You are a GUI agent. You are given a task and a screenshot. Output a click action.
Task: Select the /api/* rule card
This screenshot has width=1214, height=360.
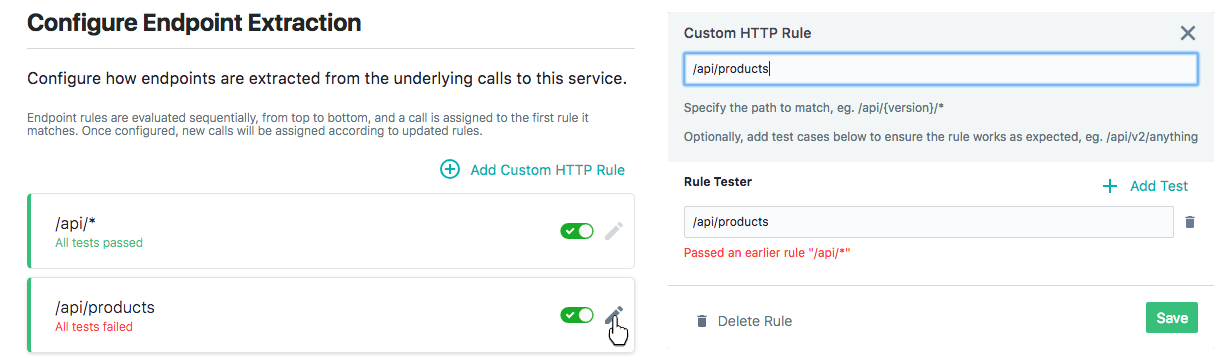pyautogui.click(x=331, y=231)
